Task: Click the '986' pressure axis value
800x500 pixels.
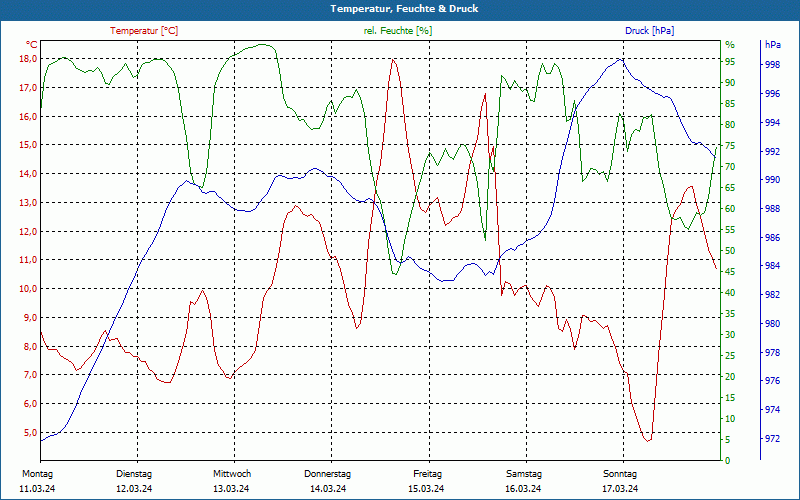Action: [x=772, y=238]
